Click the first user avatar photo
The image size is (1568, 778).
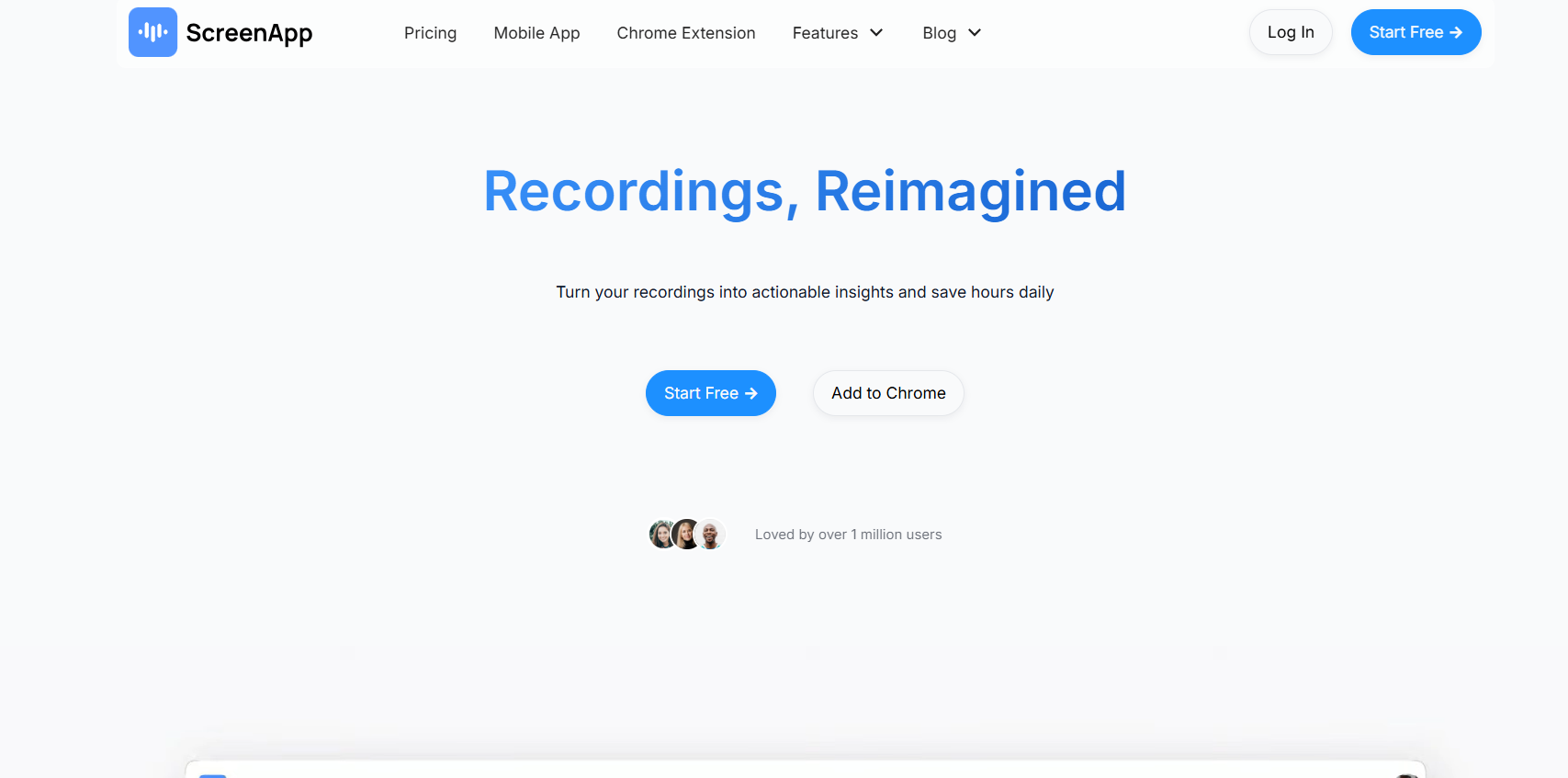point(661,534)
